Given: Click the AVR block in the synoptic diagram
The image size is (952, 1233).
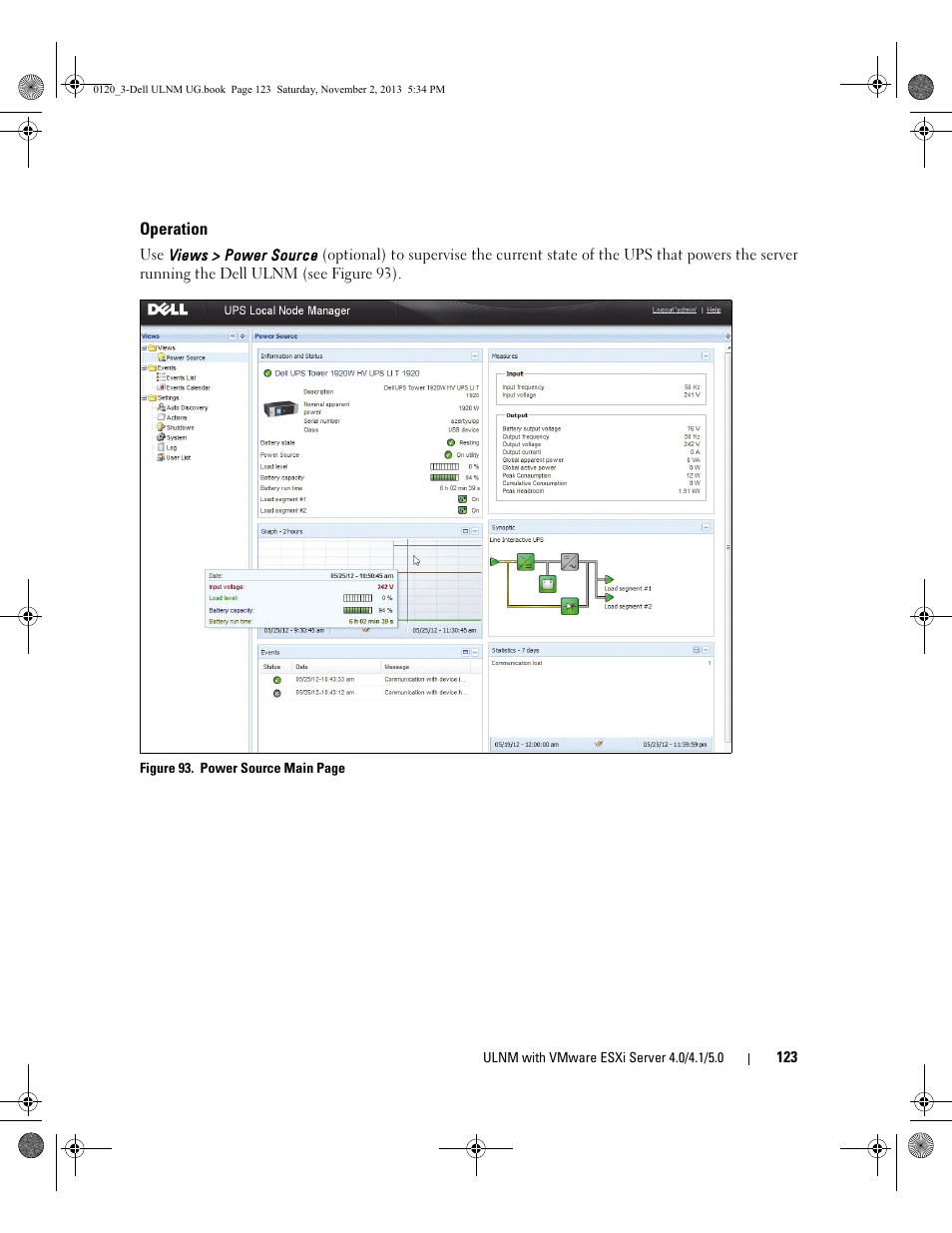Looking at the screenshot, I should (526, 562).
